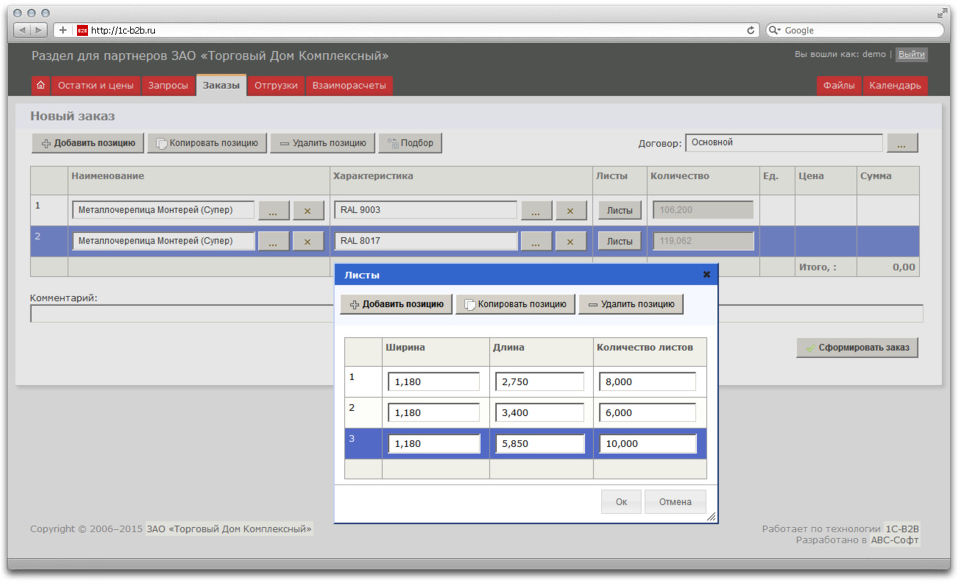Viewport: 960px width, 584px height.
Task: Grab the dialog resize handle corner
Action: click(x=711, y=517)
